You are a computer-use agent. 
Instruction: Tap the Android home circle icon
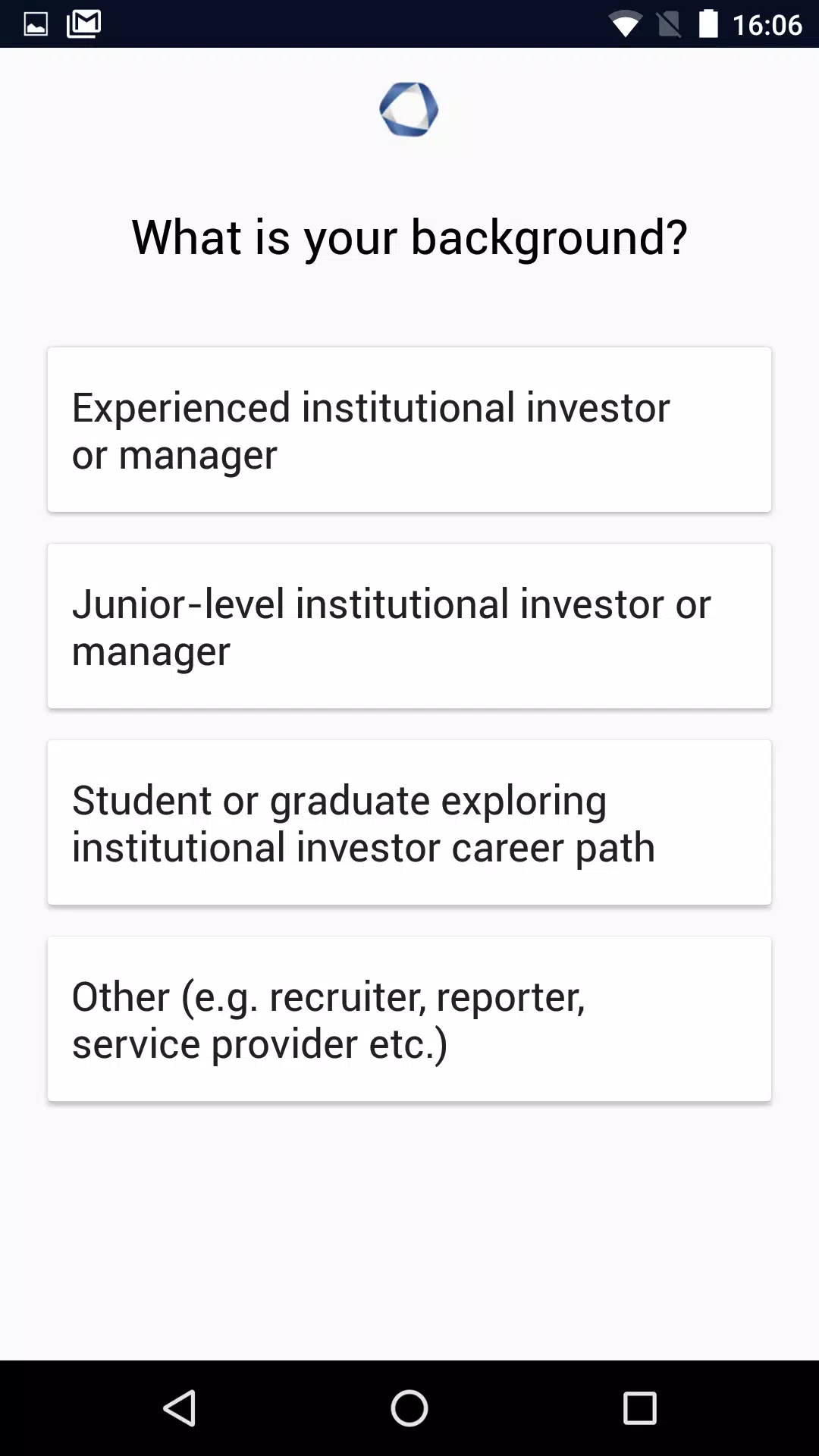coord(409,1408)
